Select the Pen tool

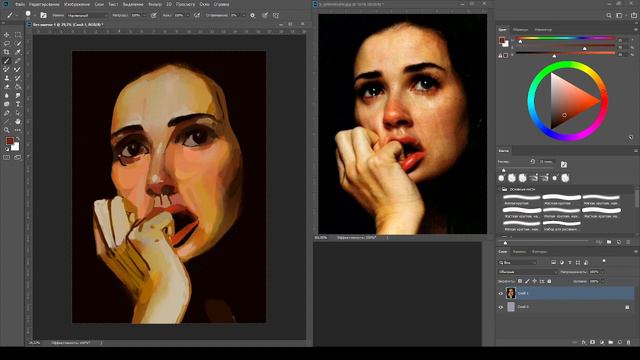(x=7, y=113)
